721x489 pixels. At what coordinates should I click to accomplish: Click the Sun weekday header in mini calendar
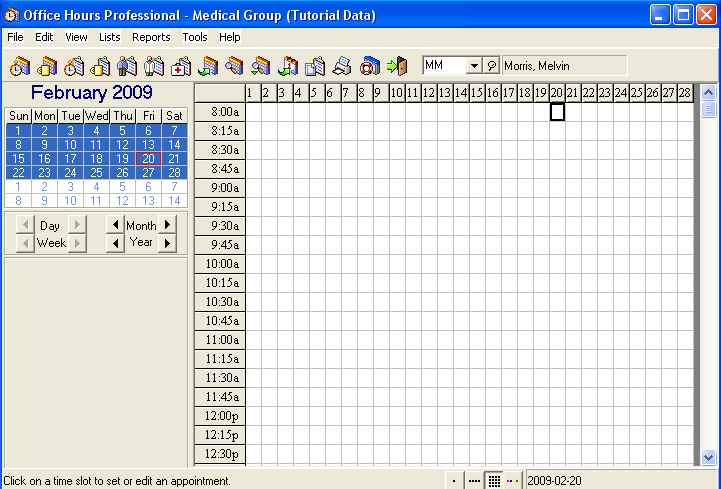pyautogui.click(x=19, y=116)
